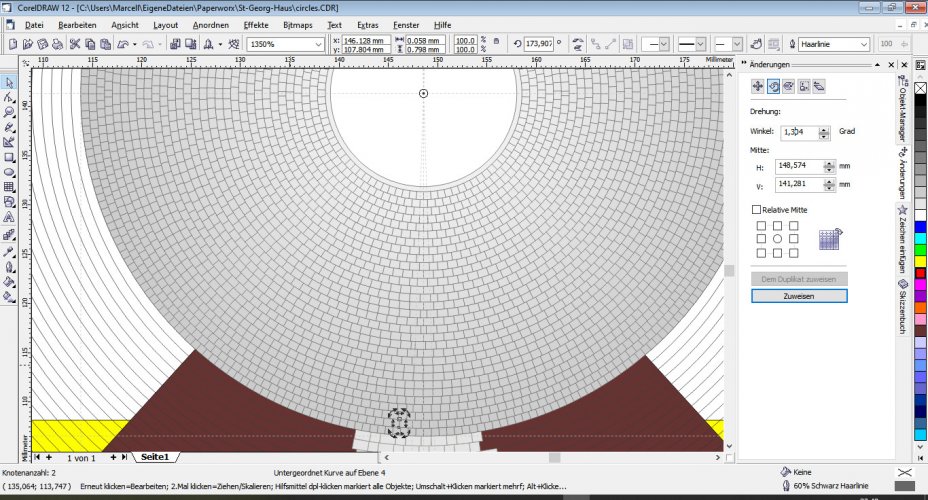Enable the Relative Mitte checkbox
928x500 pixels.
[756, 209]
